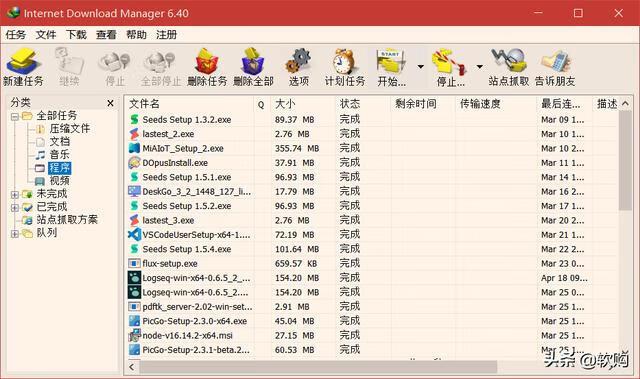The image size is (640, 379).
Task: Open the 查看 menu
Action: [x=106, y=35]
